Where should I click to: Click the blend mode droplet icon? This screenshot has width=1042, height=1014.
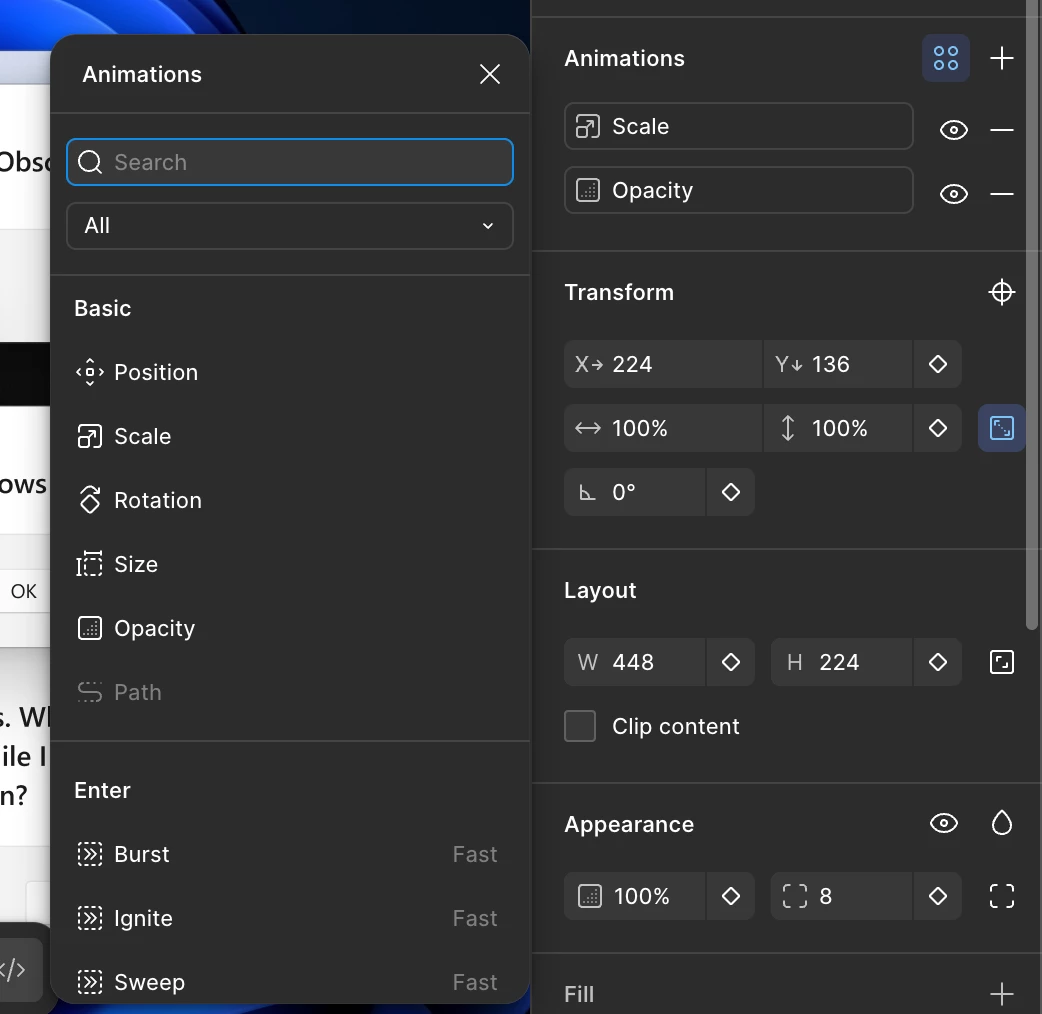tap(1001, 824)
